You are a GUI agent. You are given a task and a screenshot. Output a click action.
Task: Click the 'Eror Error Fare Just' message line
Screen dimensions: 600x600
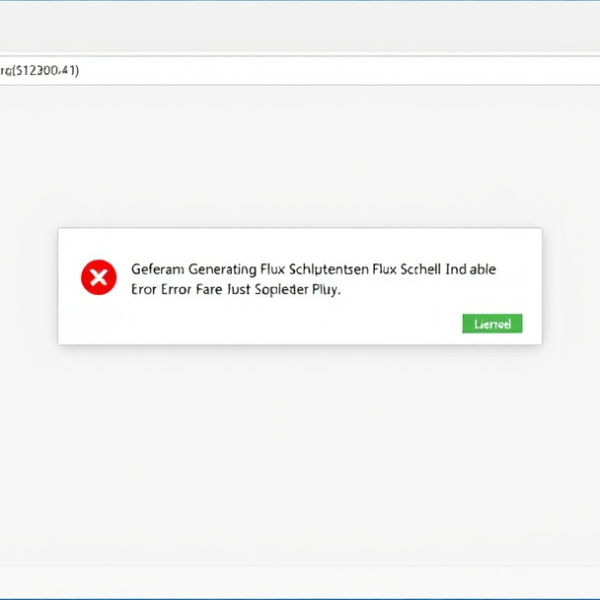tap(236, 290)
